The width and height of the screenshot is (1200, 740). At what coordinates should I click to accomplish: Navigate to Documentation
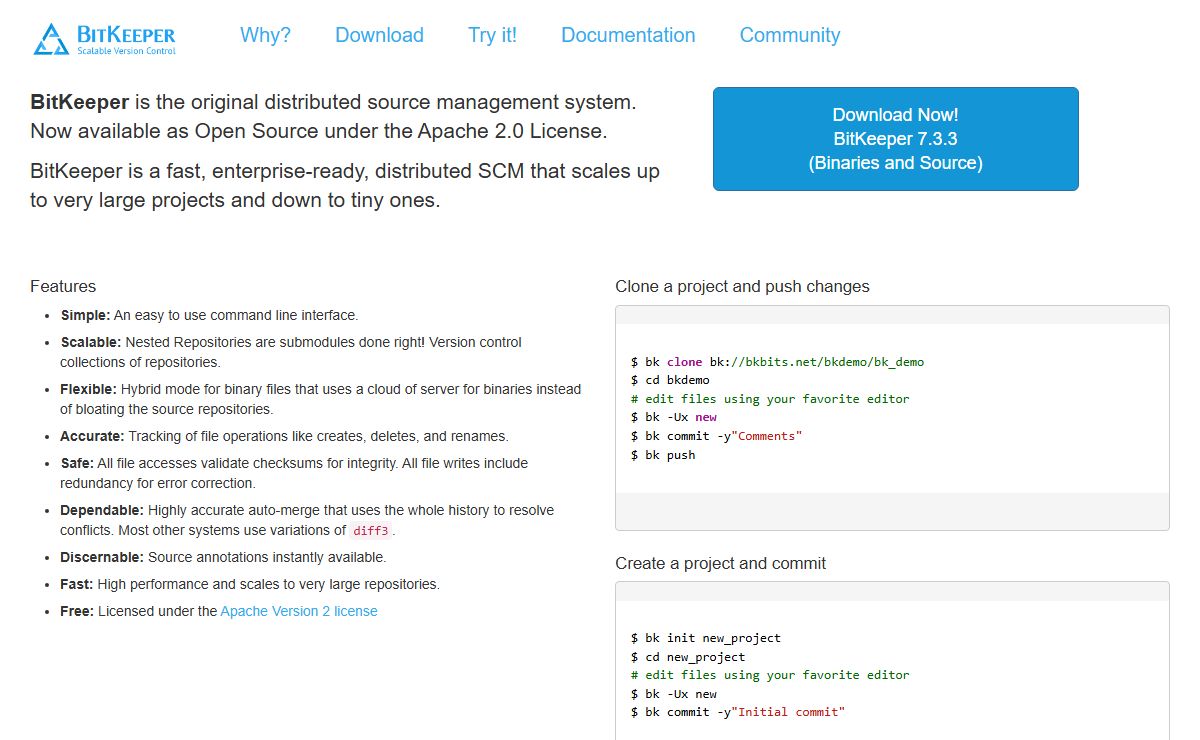click(x=628, y=35)
